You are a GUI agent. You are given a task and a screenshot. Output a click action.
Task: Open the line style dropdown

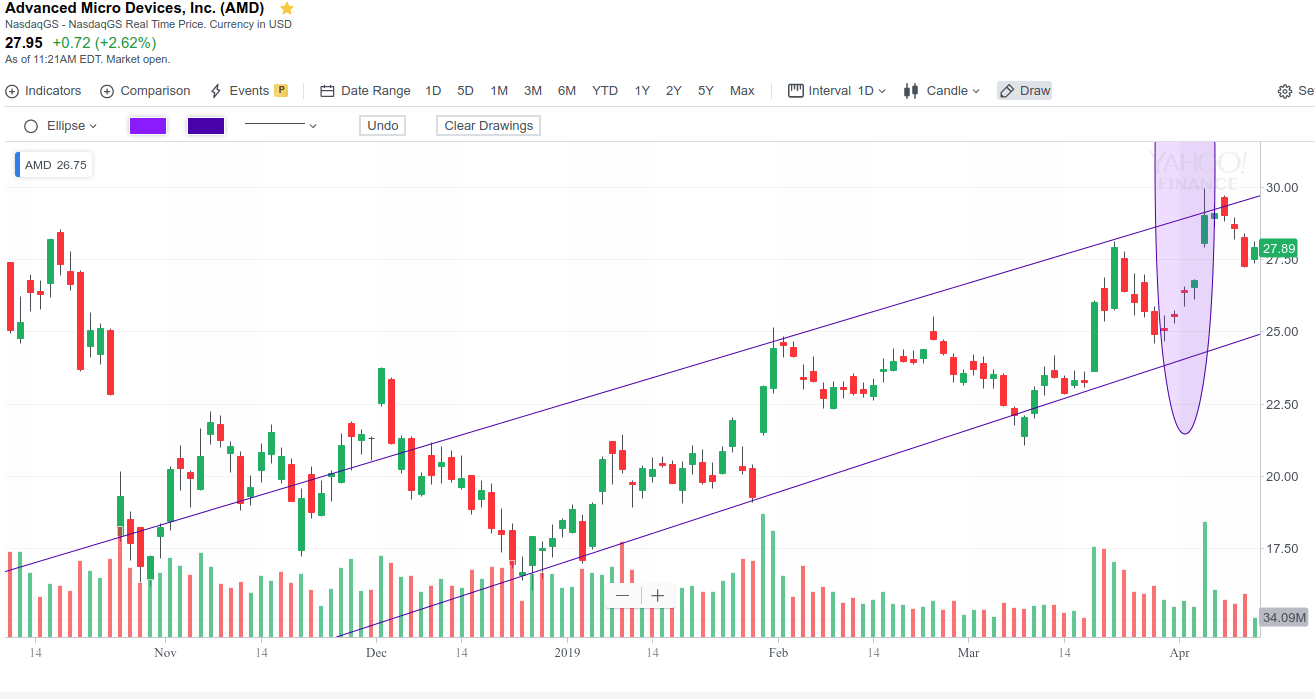coord(281,126)
